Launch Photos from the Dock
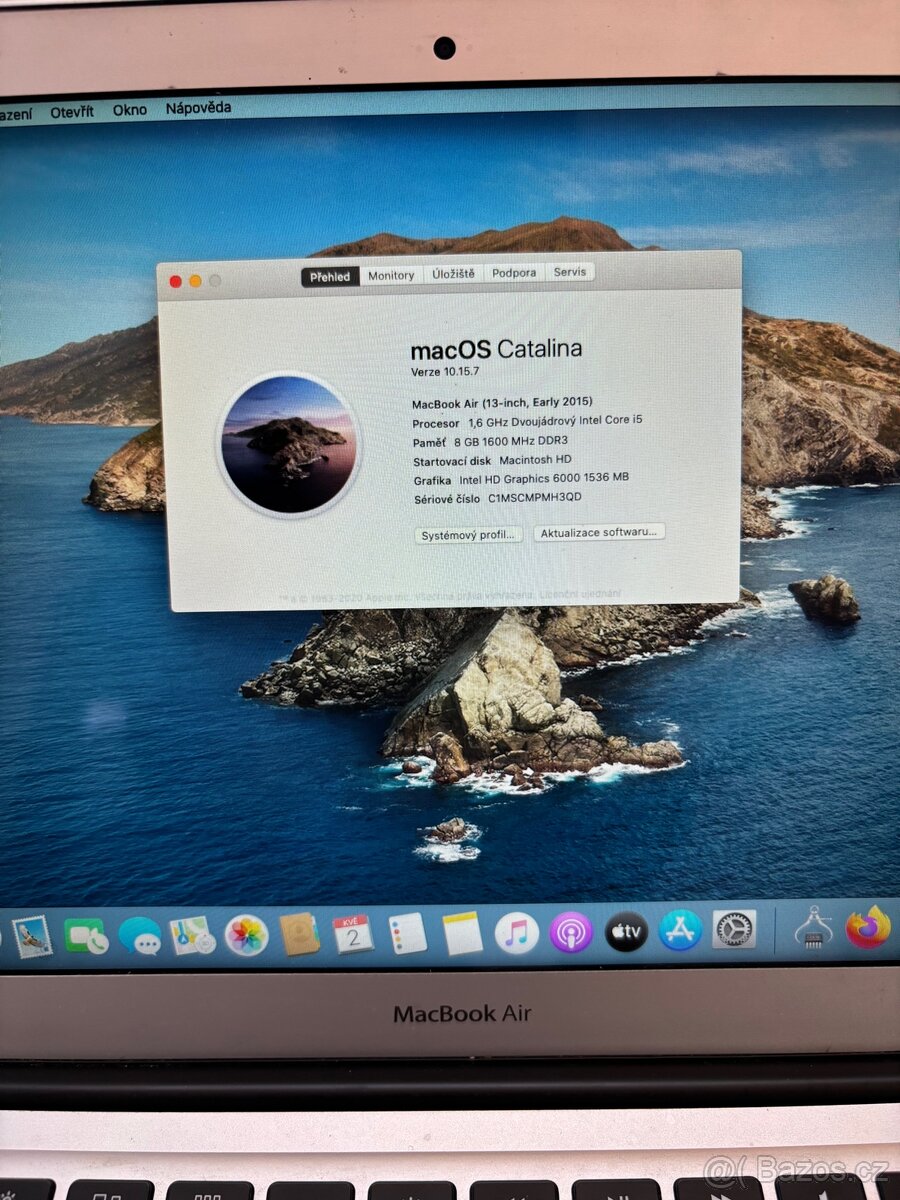The image size is (900, 1200). coord(246,935)
